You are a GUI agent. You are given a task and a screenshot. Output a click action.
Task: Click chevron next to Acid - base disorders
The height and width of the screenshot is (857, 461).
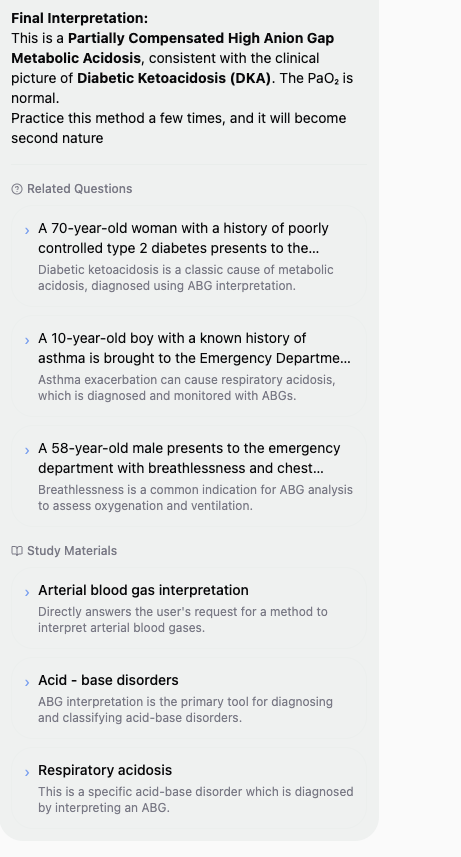click(x=27, y=683)
